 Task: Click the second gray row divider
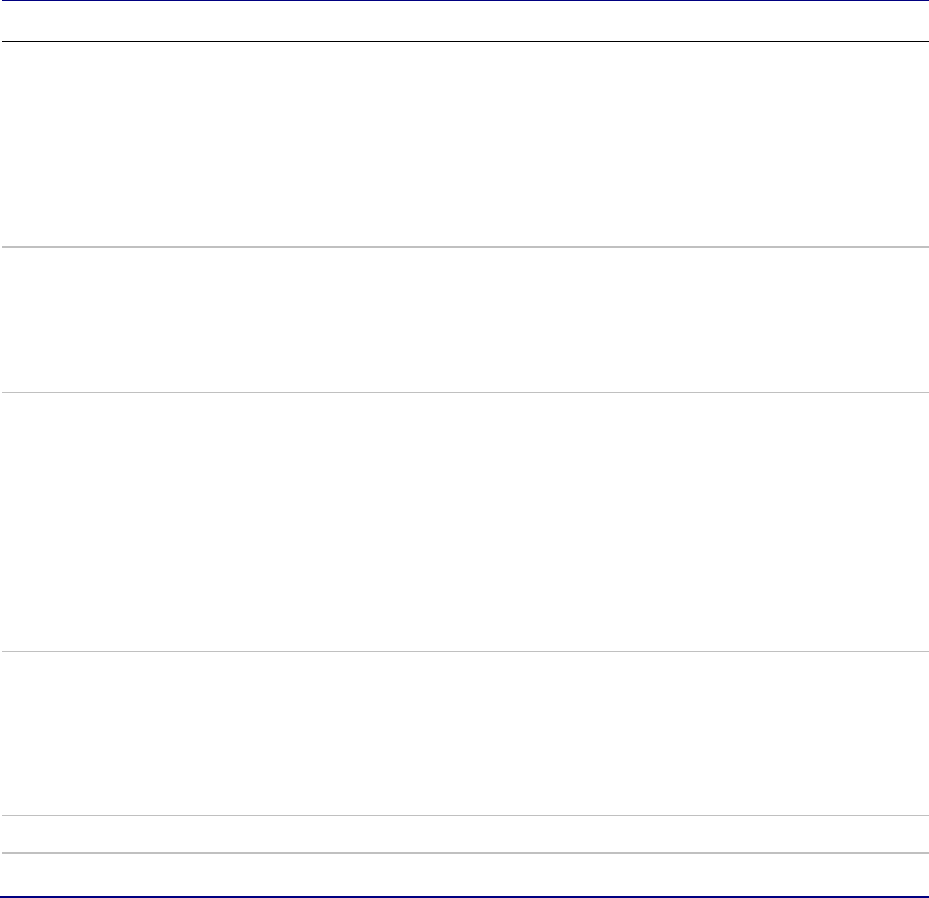click(x=464, y=393)
